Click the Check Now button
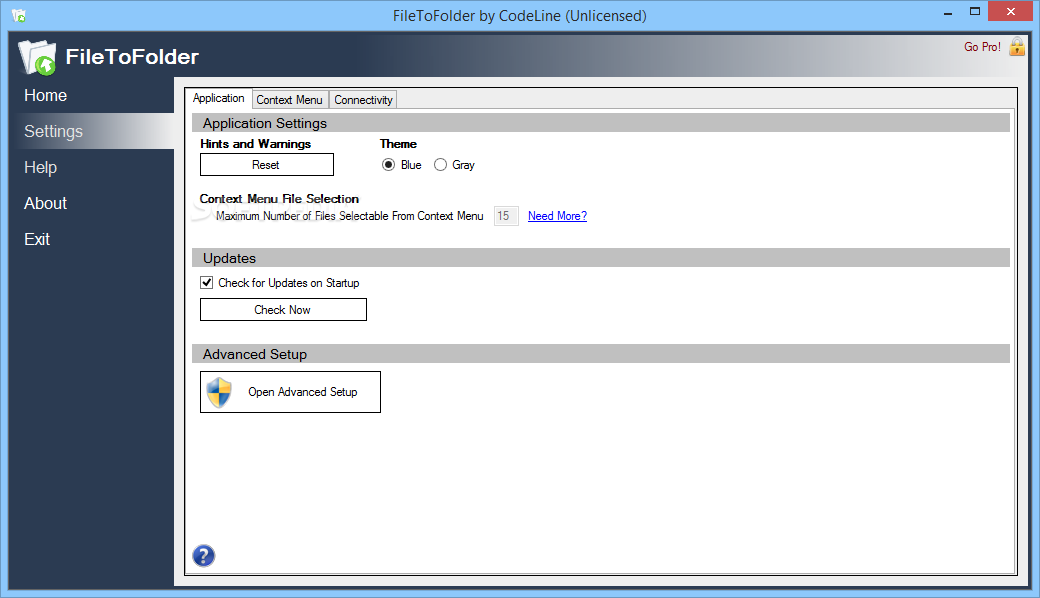This screenshot has width=1040, height=598. tap(283, 310)
